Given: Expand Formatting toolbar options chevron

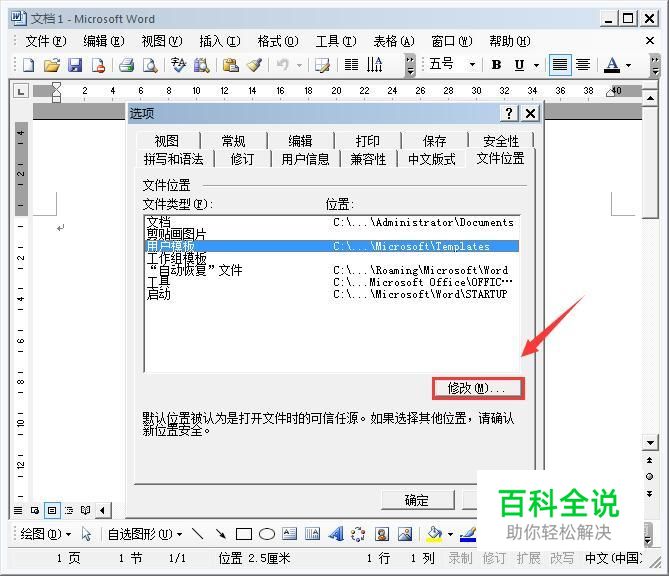Looking at the screenshot, I should coord(654,65).
